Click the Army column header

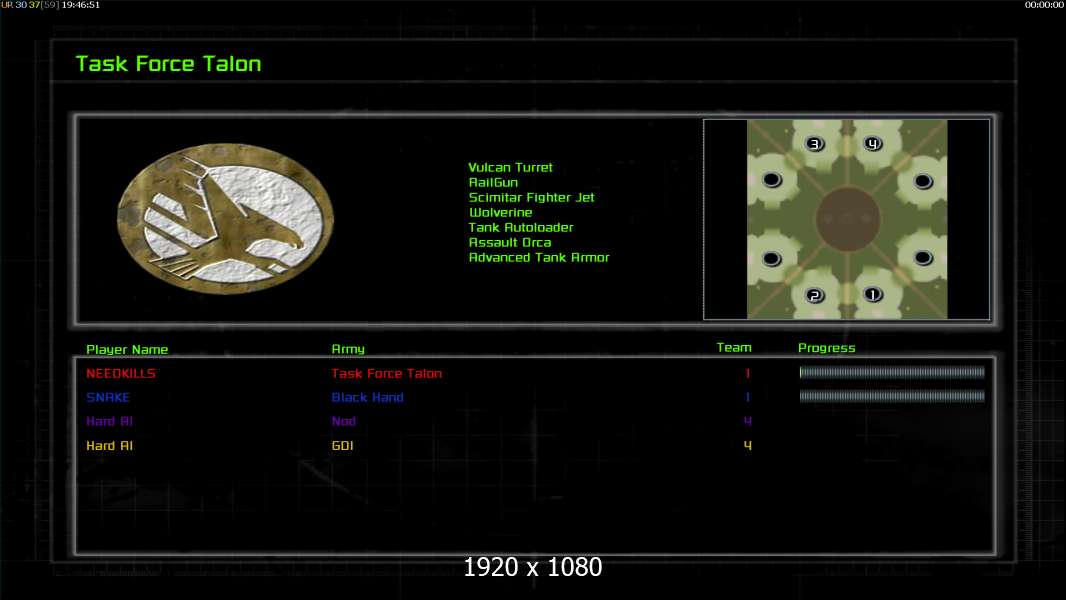348,349
